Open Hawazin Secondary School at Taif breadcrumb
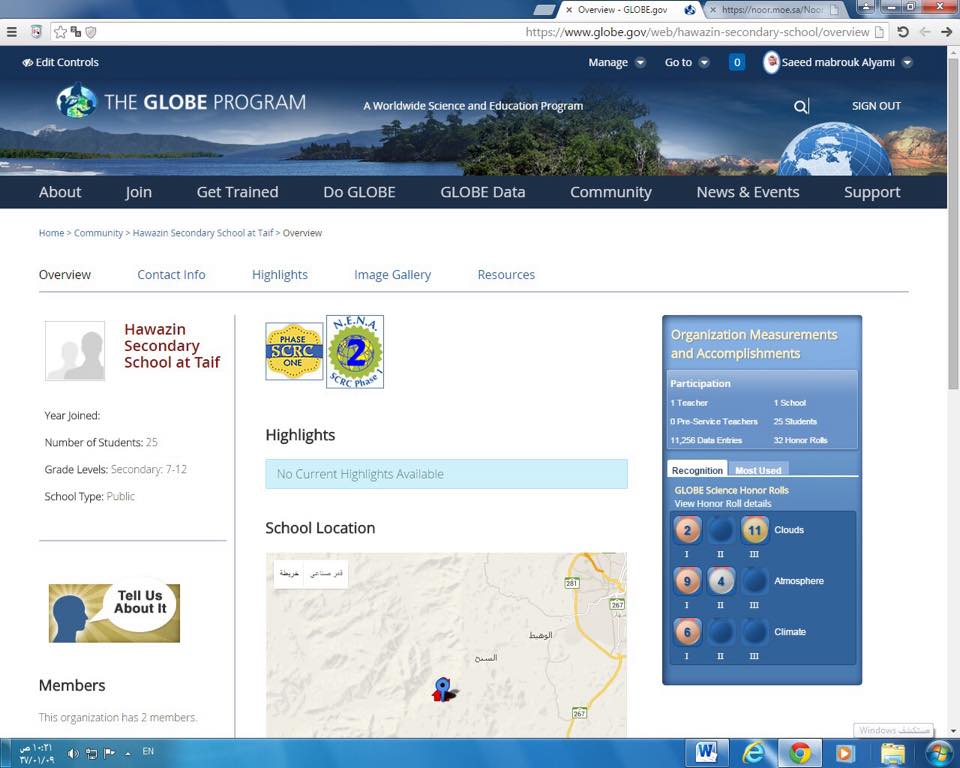The width and height of the screenshot is (960, 768). point(203,233)
